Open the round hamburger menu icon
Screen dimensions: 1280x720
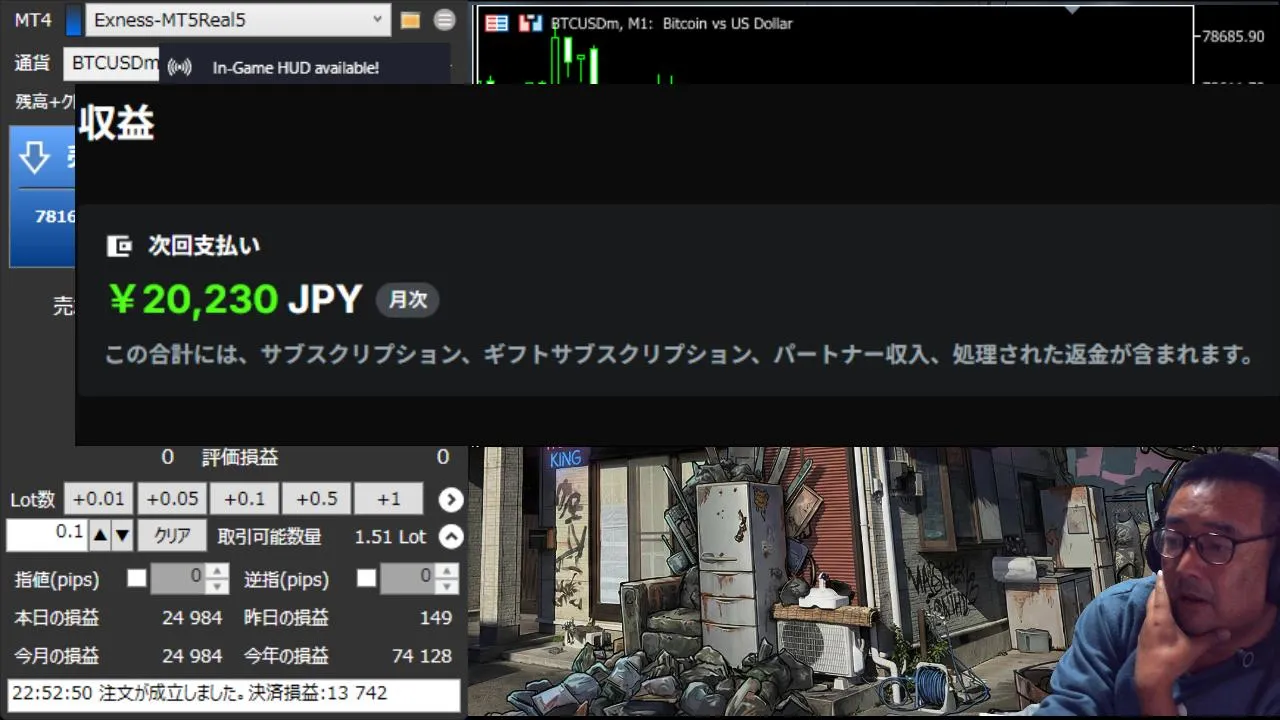pos(445,20)
